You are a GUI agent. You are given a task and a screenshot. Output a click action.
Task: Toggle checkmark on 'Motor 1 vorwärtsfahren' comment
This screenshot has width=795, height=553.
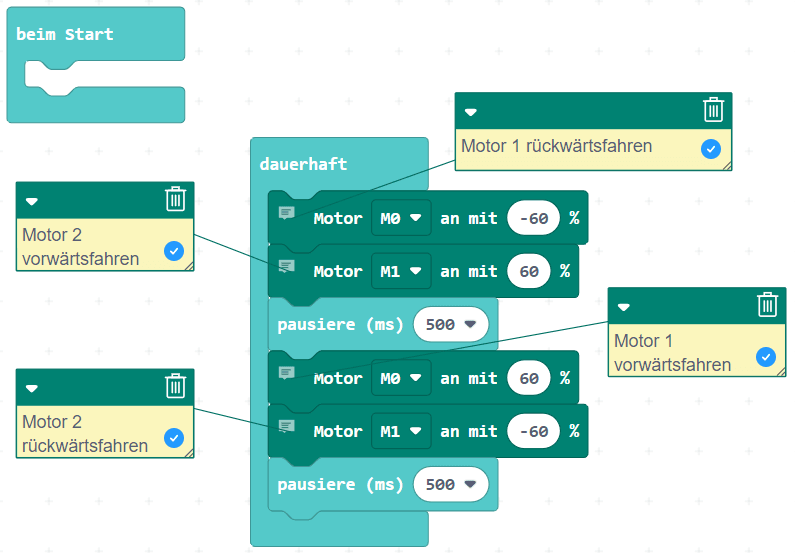(765, 356)
